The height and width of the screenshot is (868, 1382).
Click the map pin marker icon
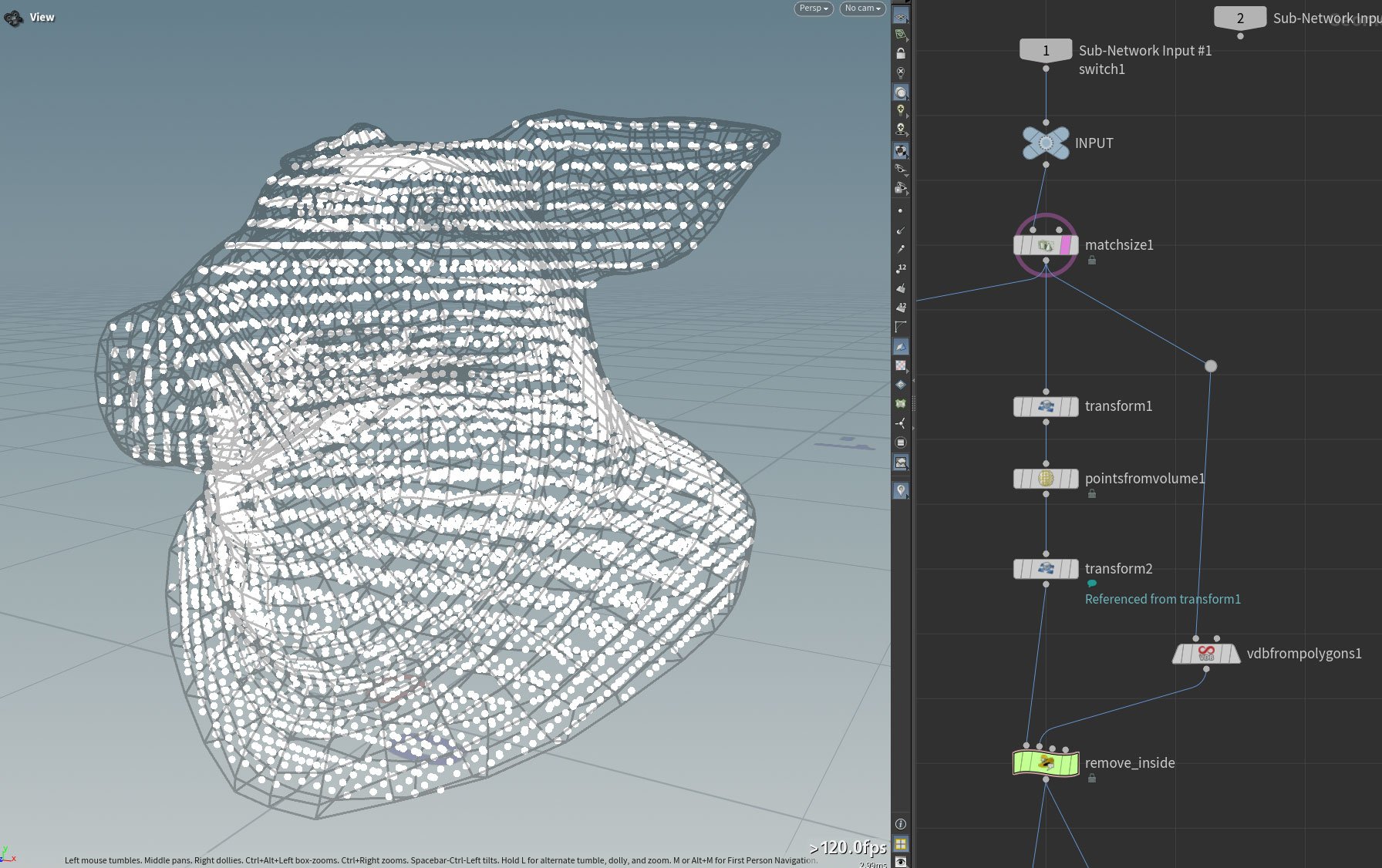(901, 490)
